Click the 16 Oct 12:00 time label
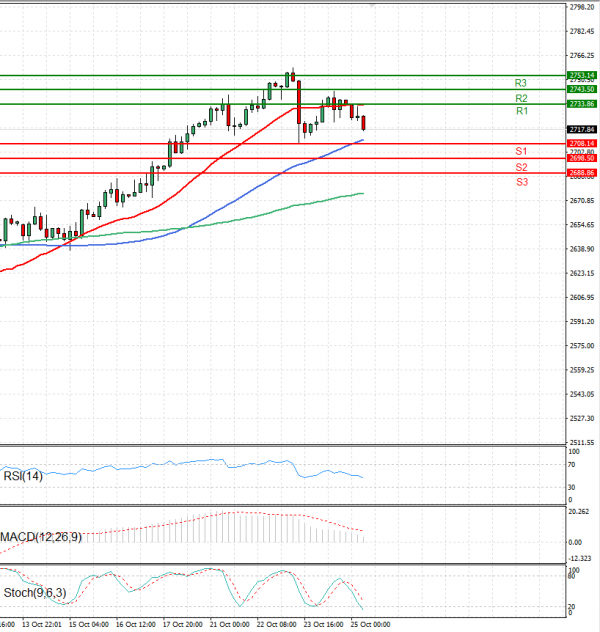The width and height of the screenshot is (600, 632). 135,624
